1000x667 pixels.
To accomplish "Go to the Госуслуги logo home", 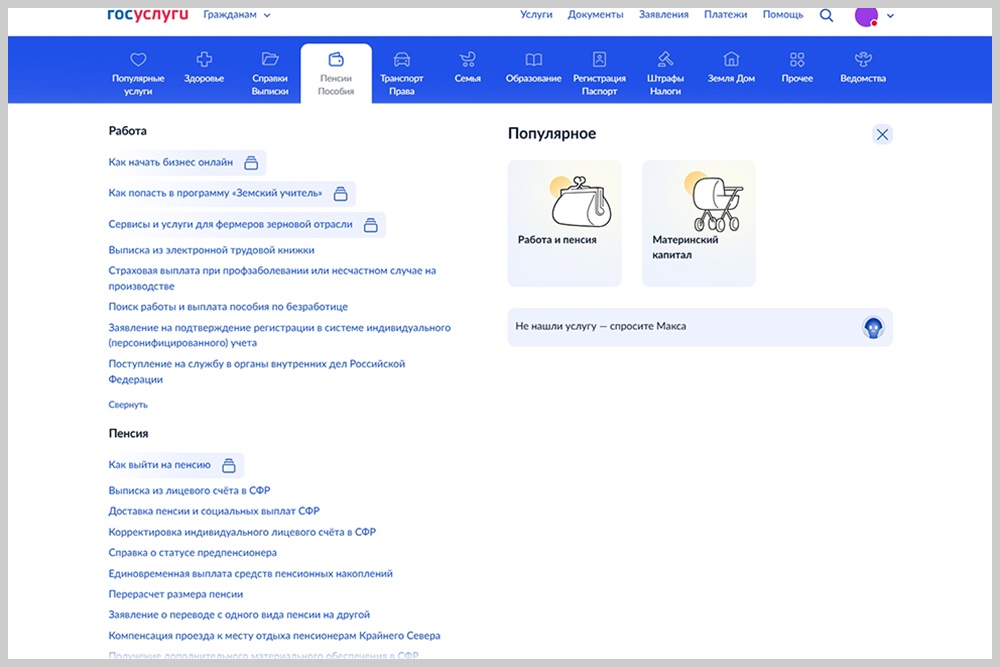I will (147, 14).
